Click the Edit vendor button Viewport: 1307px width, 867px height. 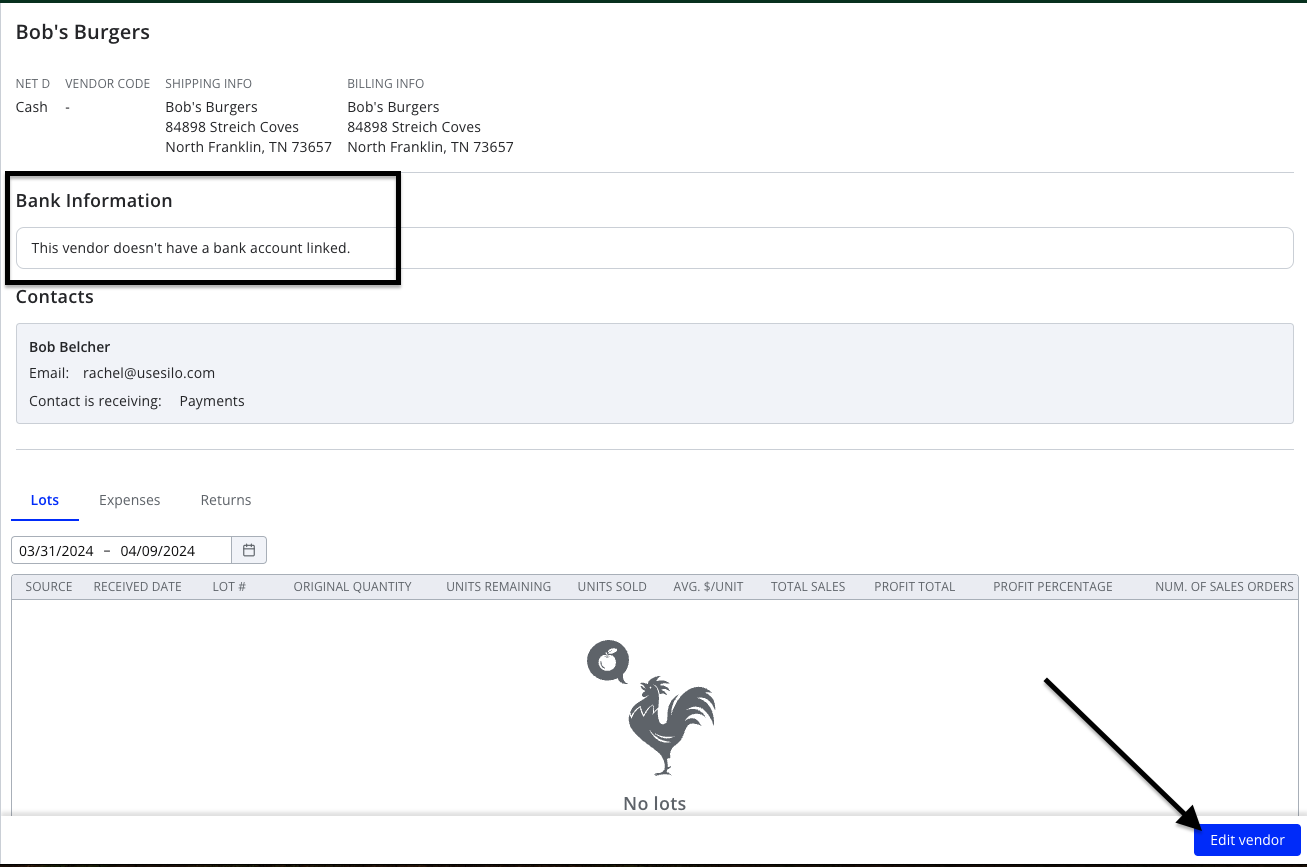point(1247,840)
